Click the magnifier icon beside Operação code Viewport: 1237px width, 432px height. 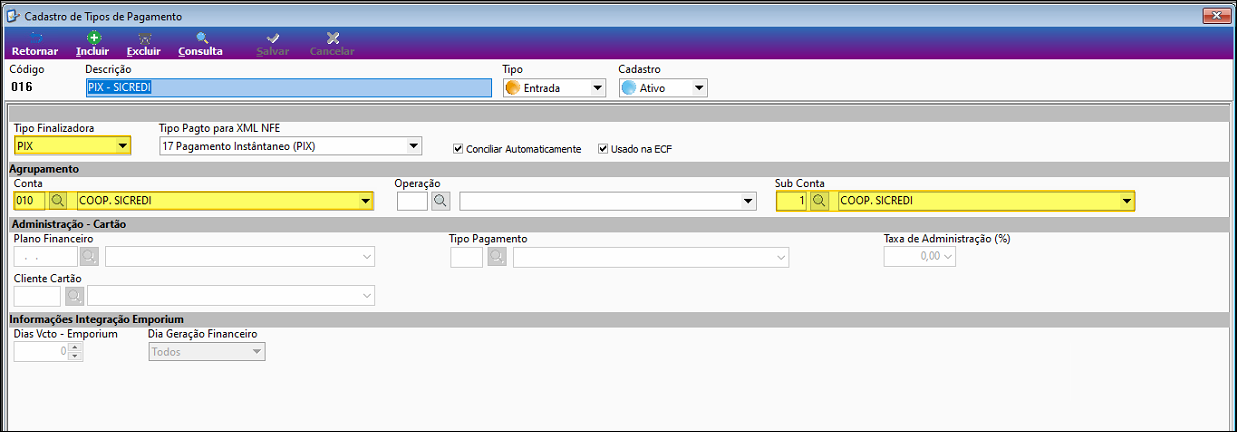pos(440,201)
